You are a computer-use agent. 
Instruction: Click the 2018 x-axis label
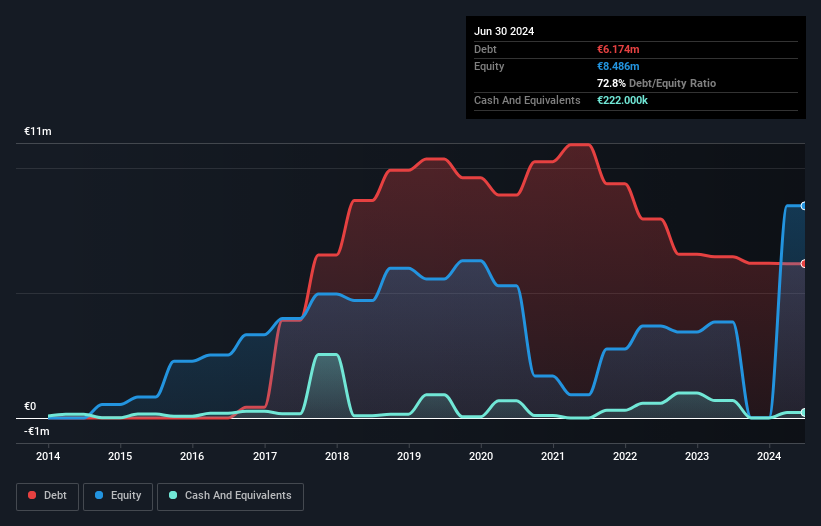pos(337,456)
